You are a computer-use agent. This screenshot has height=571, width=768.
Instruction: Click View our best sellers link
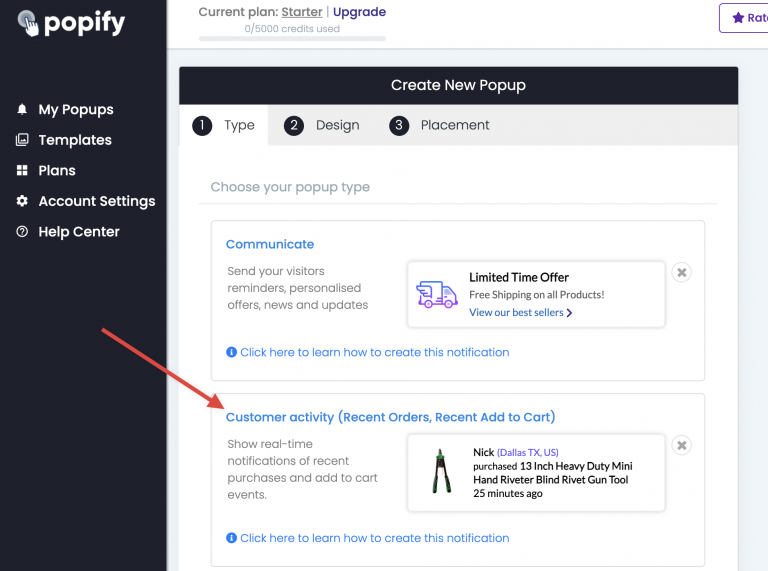tap(516, 312)
